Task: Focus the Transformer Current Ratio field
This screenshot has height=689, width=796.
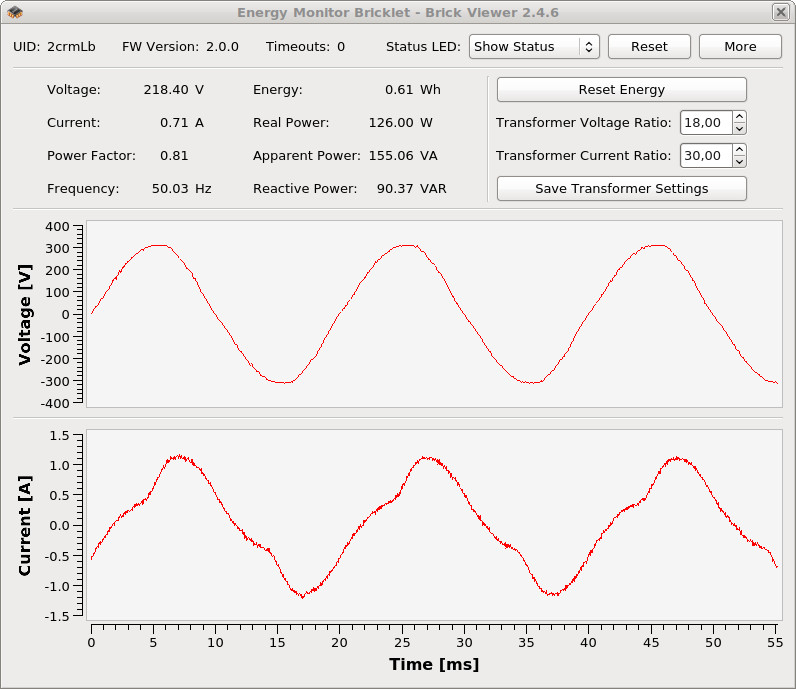Action: tap(705, 156)
